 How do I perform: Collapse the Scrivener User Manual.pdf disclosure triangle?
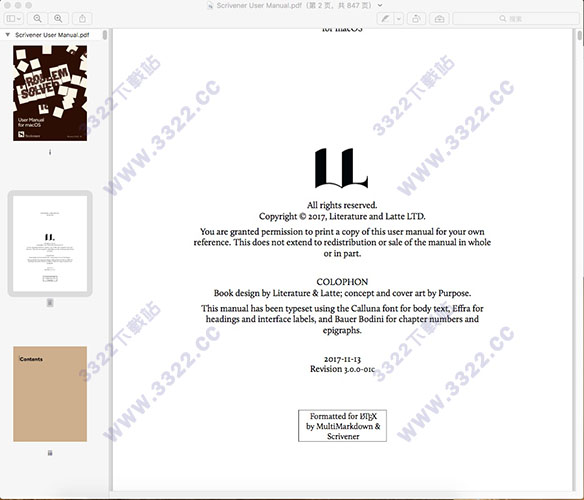[x=7, y=35]
